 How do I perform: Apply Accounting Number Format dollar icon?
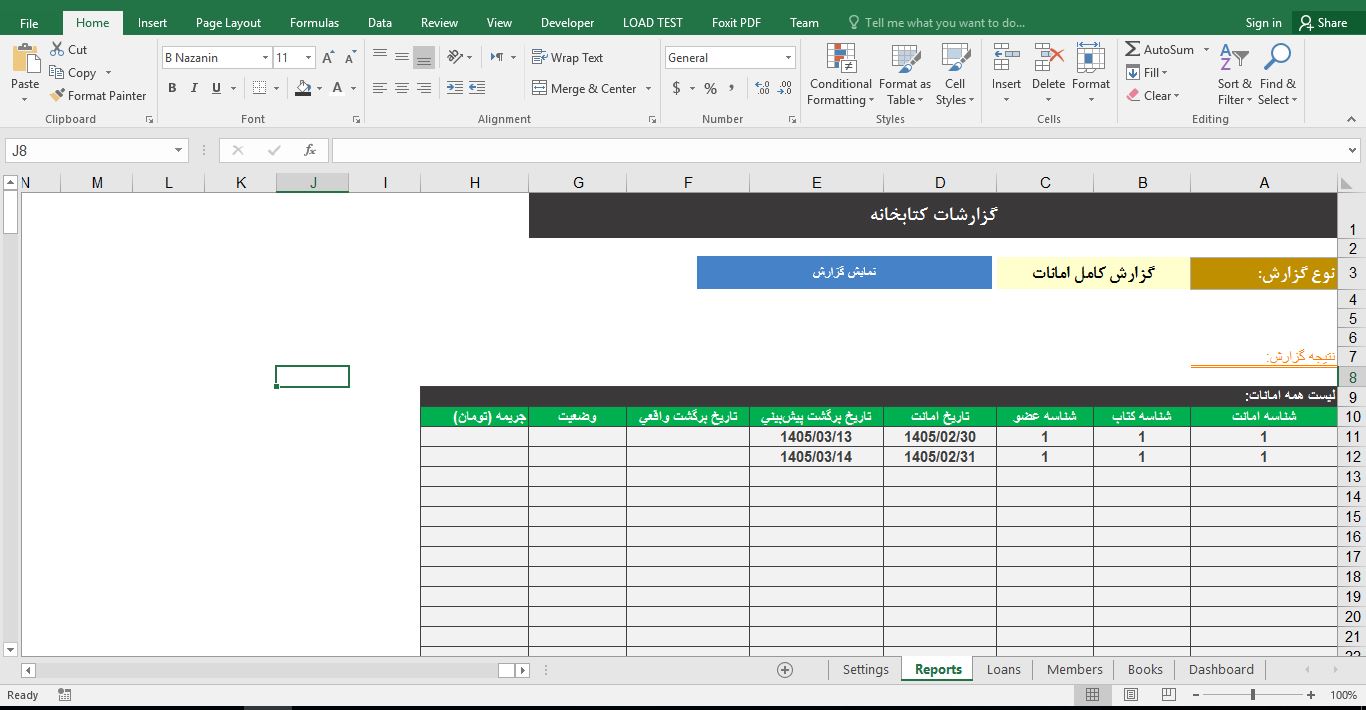point(677,88)
